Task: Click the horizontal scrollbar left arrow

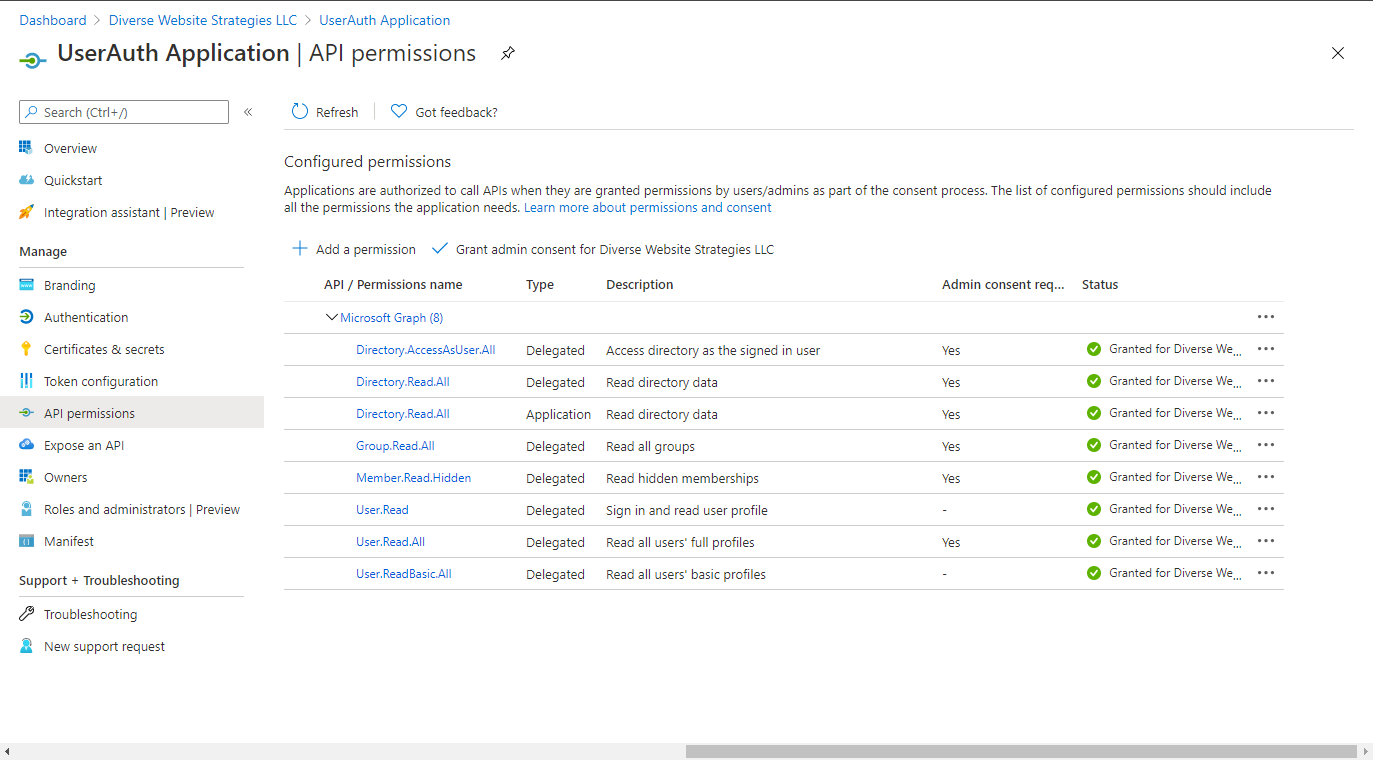Action: click(7, 751)
